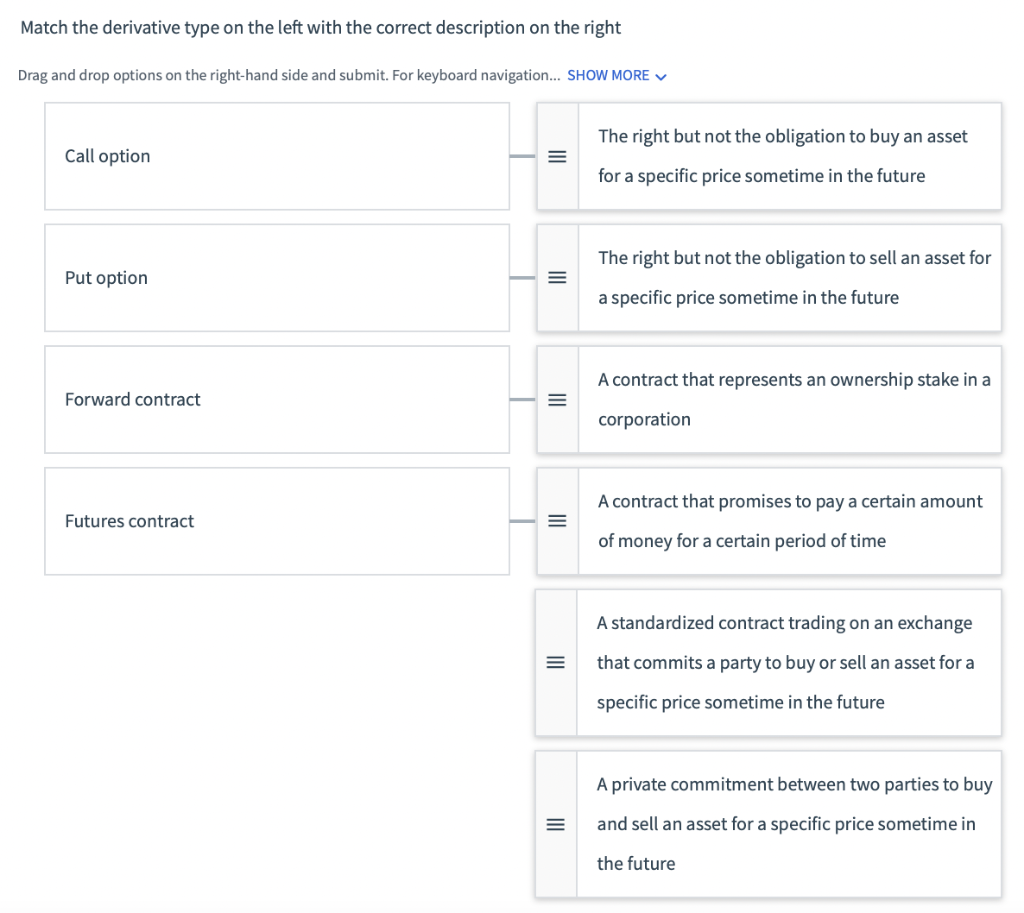Click the pays a certain amount of money text
This screenshot has width=1024, height=913.
790,521
